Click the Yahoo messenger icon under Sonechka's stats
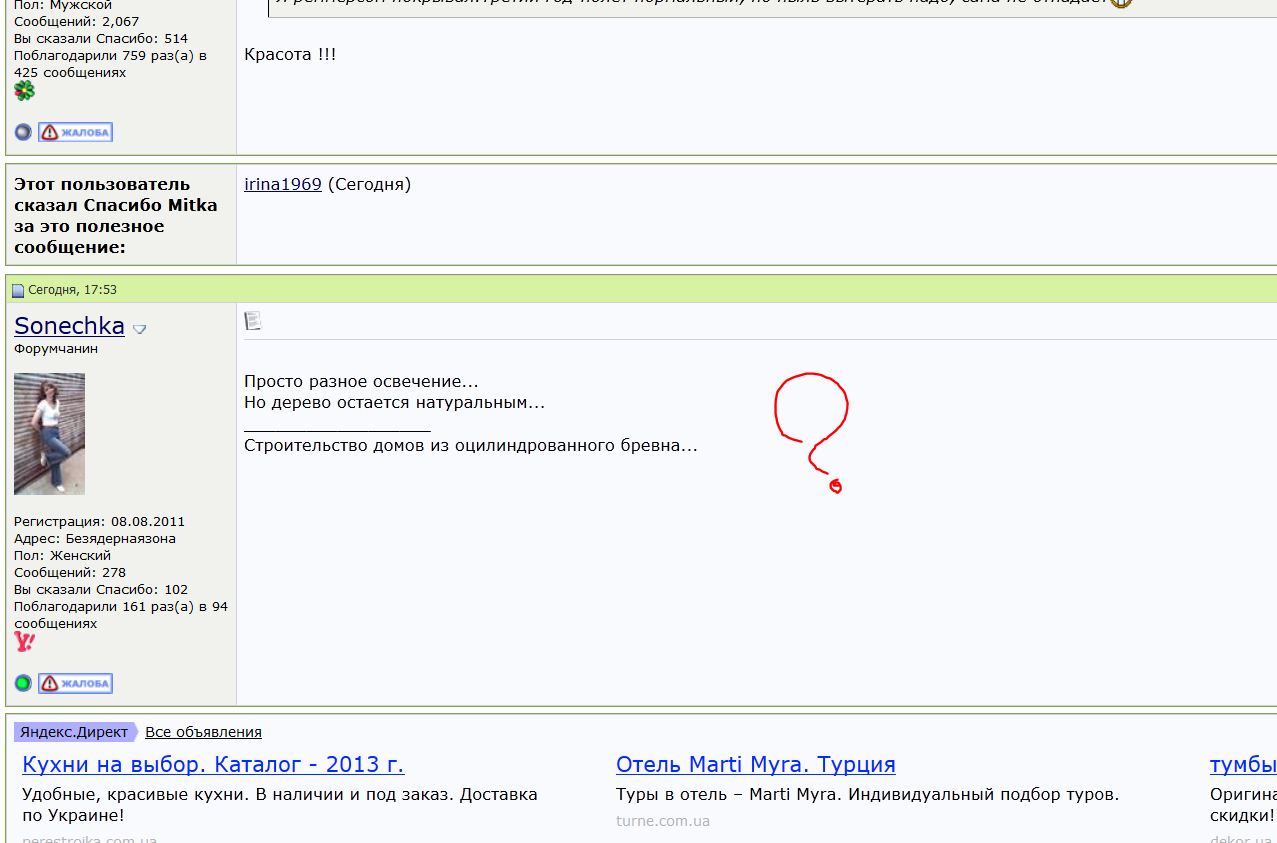Image resolution: width=1277 pixels, height=843 pixels. (24, 642)
